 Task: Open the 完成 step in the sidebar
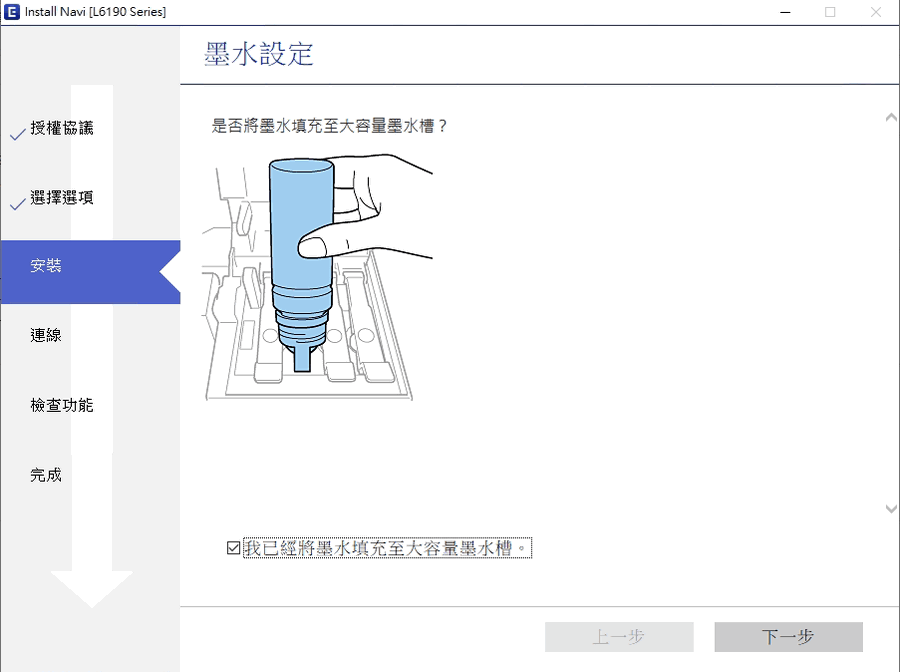pos(47,476)
